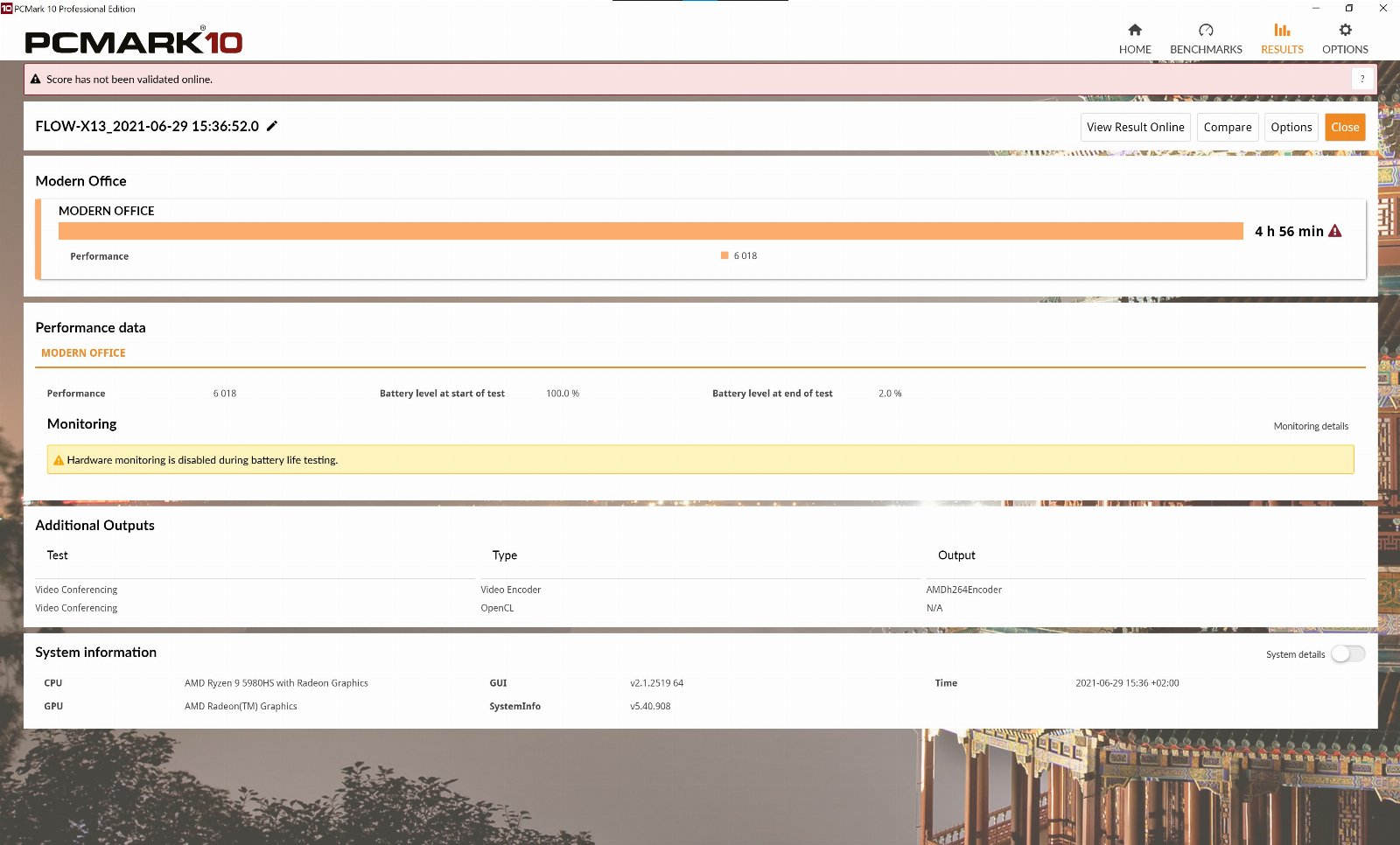
Task: Open Monitoring details link
Action: 1311,426
